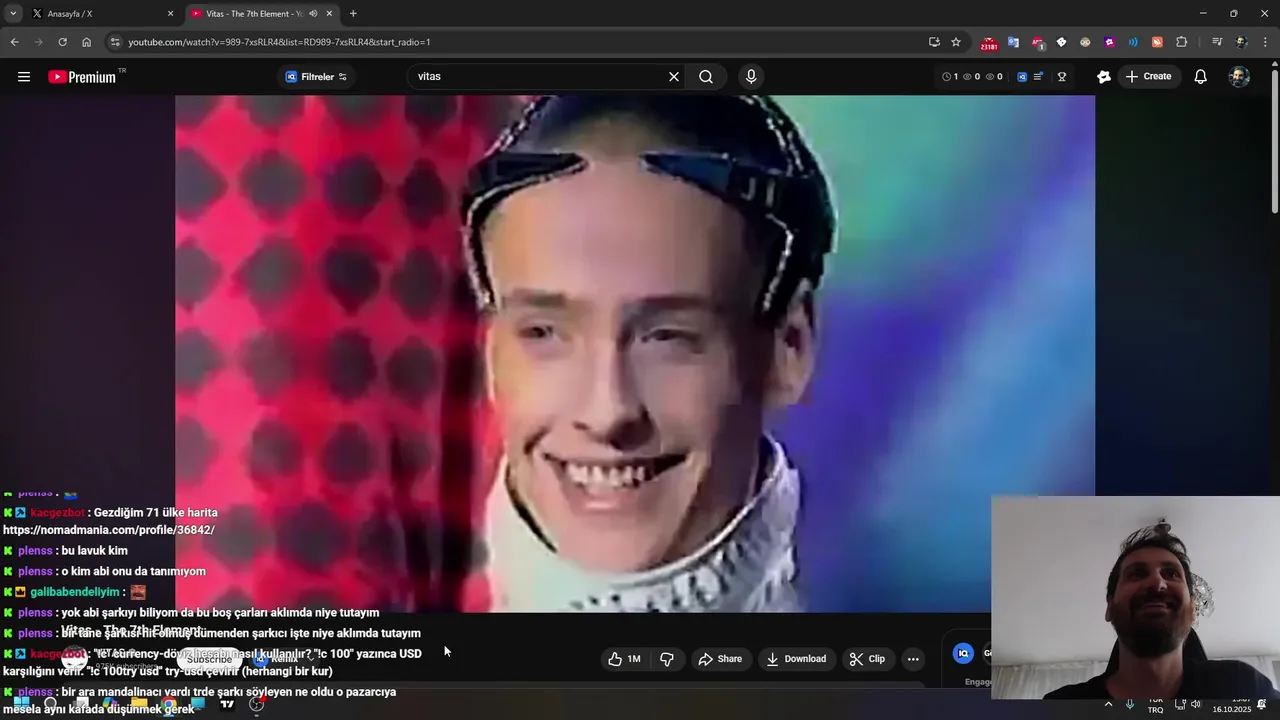This screenshot has height=720, width=1280.
Task: Open vidIQ list icon with blue dot
Action: (x=1038, y=77)
